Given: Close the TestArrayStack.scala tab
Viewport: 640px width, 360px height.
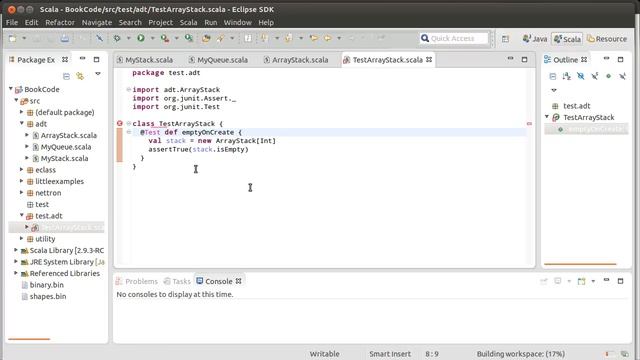Looking at the screenshot, I should click(x=429, y=60).
